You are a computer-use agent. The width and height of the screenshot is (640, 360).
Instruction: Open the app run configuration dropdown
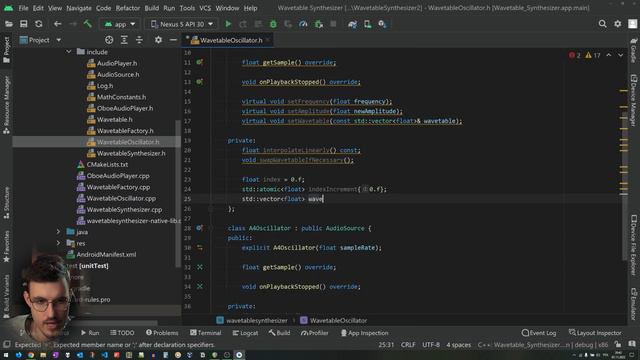pos(120,24)
